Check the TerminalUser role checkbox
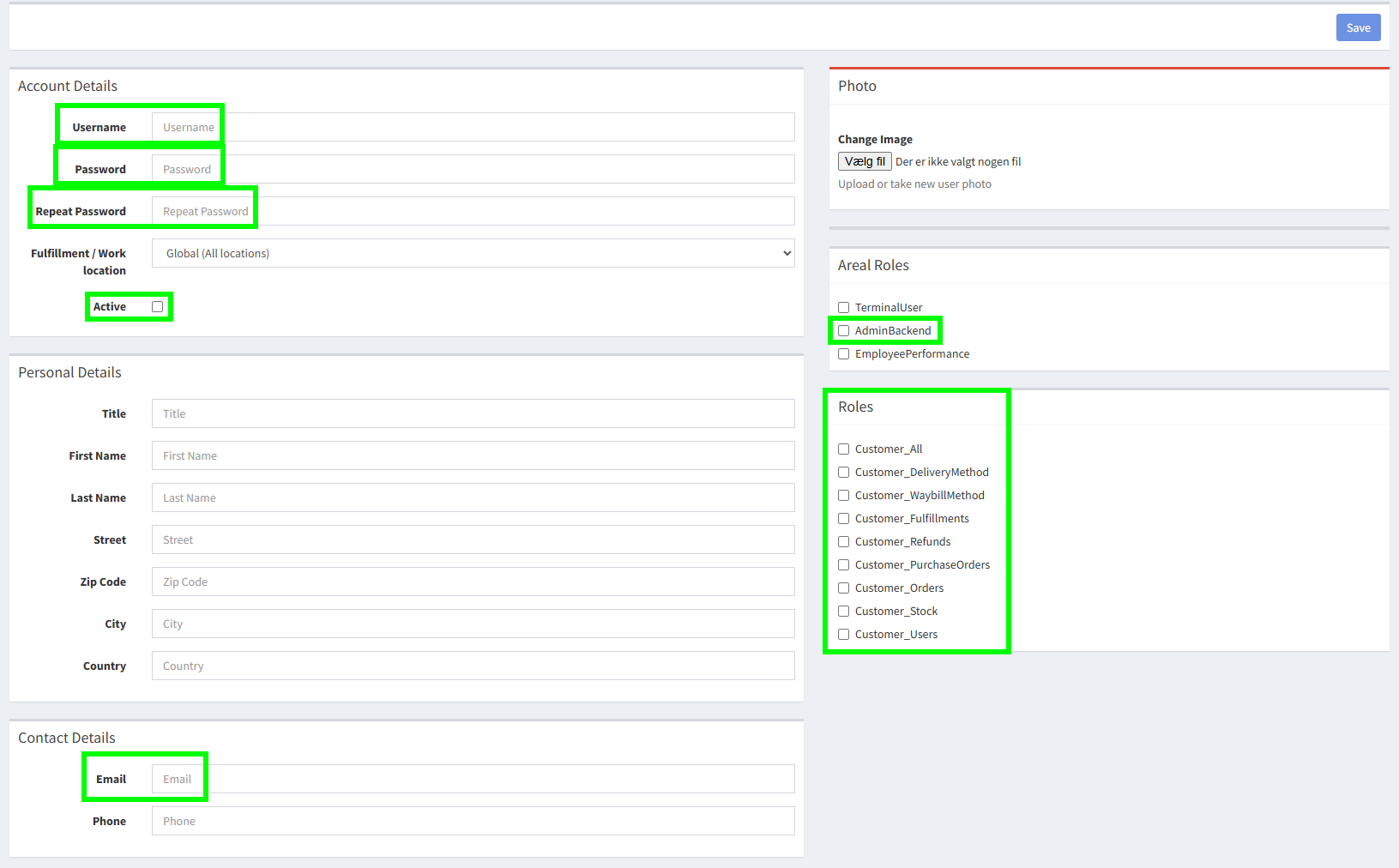This screenshot has height=868, width=1399. click(844, 308)
